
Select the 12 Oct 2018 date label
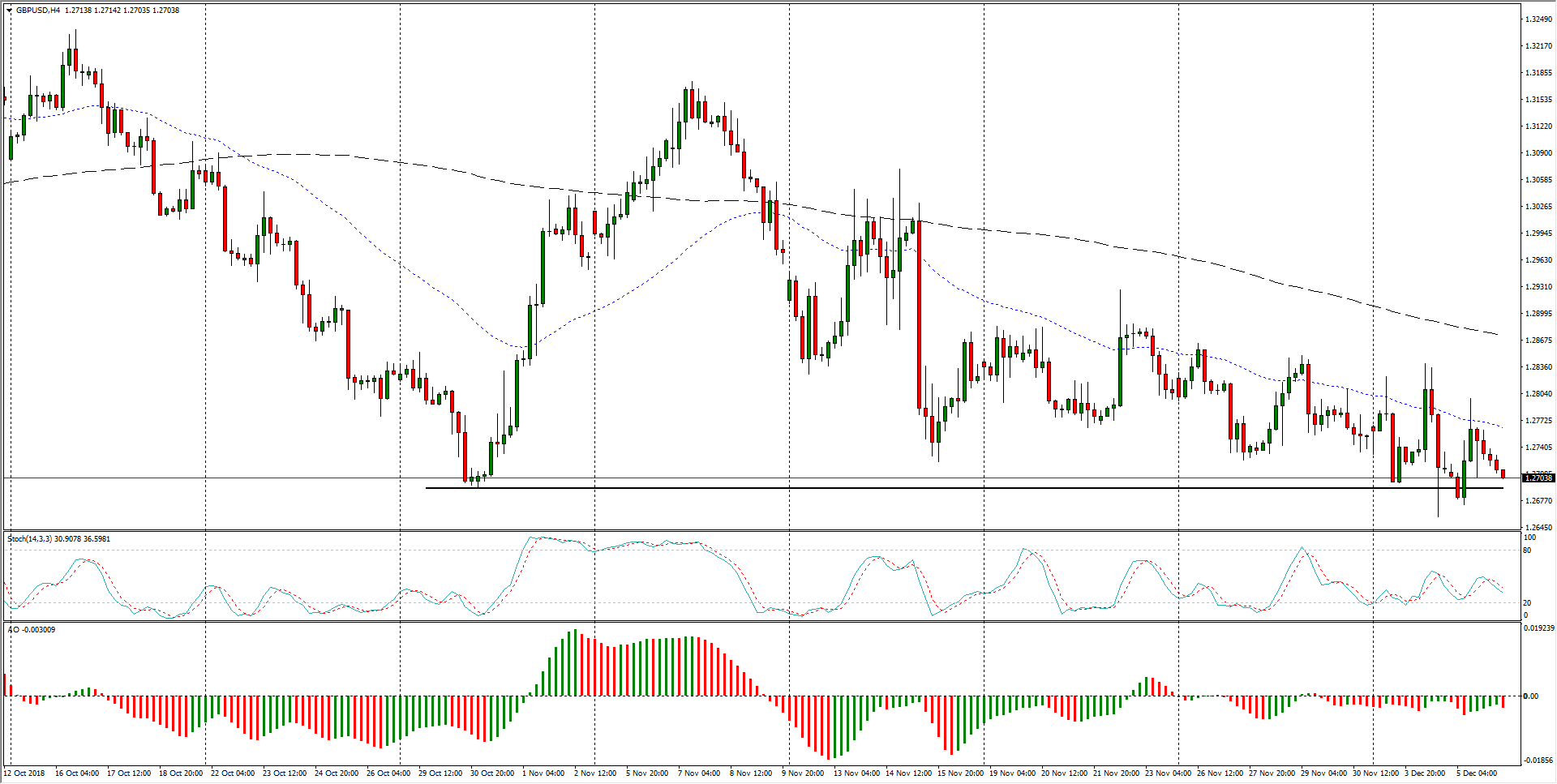click(25, 773)
